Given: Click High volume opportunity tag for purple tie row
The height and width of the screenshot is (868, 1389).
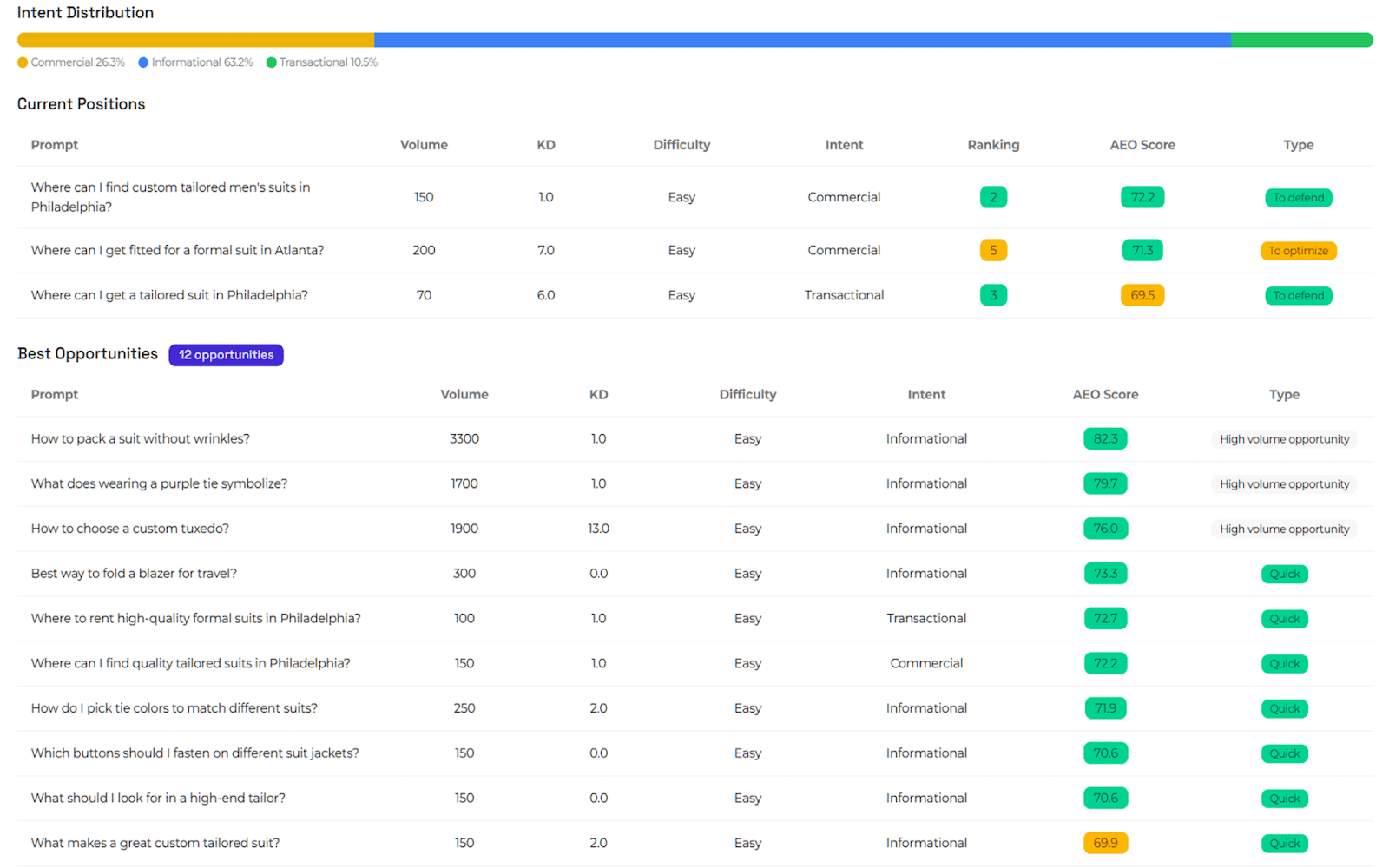Looking at the screenshot, I should (1284, 484).
